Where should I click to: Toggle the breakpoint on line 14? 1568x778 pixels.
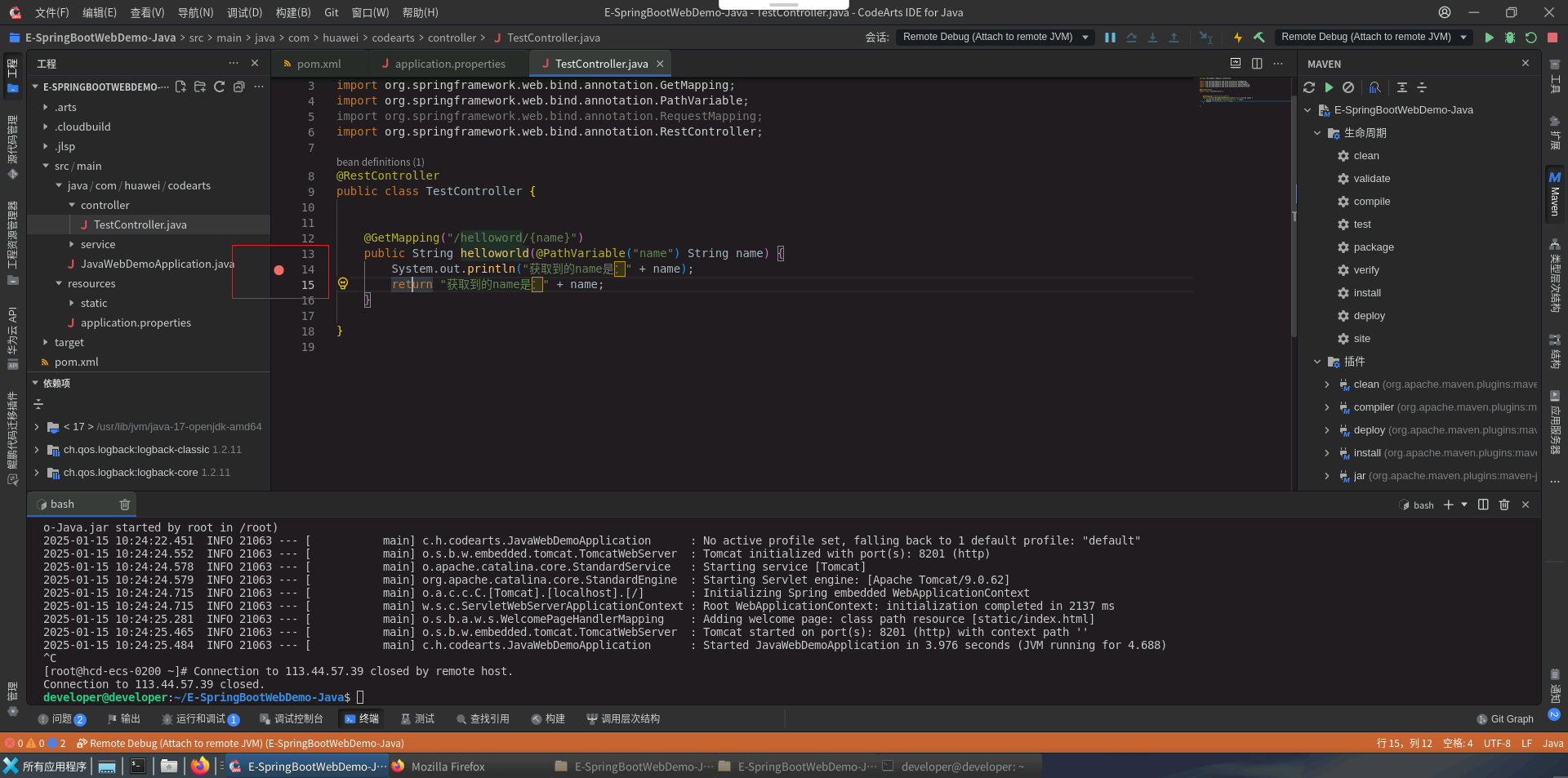click(279, 269)
